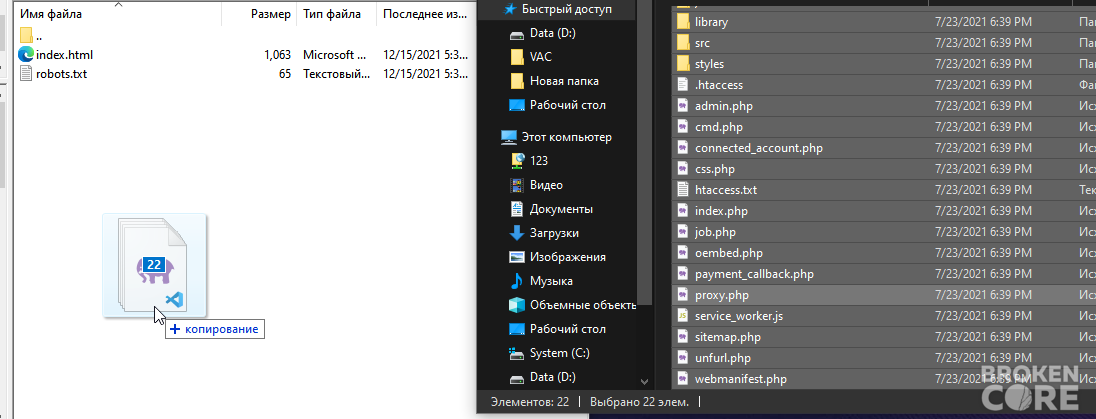Click the date cell of library folder

coord(983,22)
